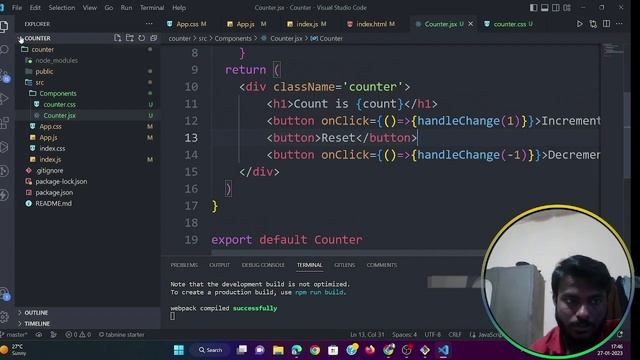Open App.js from the explorer tree
This screenshot has width=640, height=360.
(x=48, y=138)
